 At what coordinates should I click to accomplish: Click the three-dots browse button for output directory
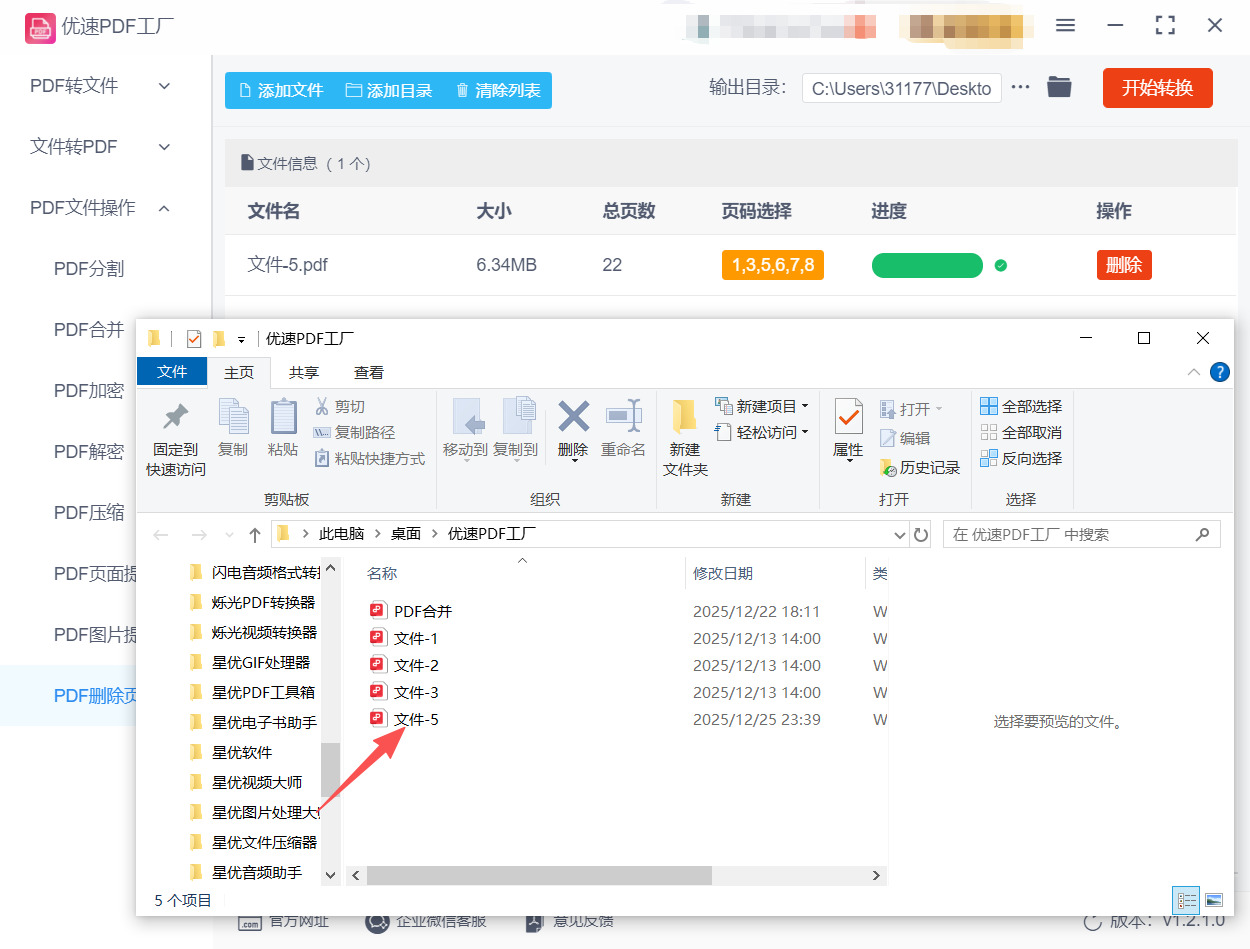1020,88
